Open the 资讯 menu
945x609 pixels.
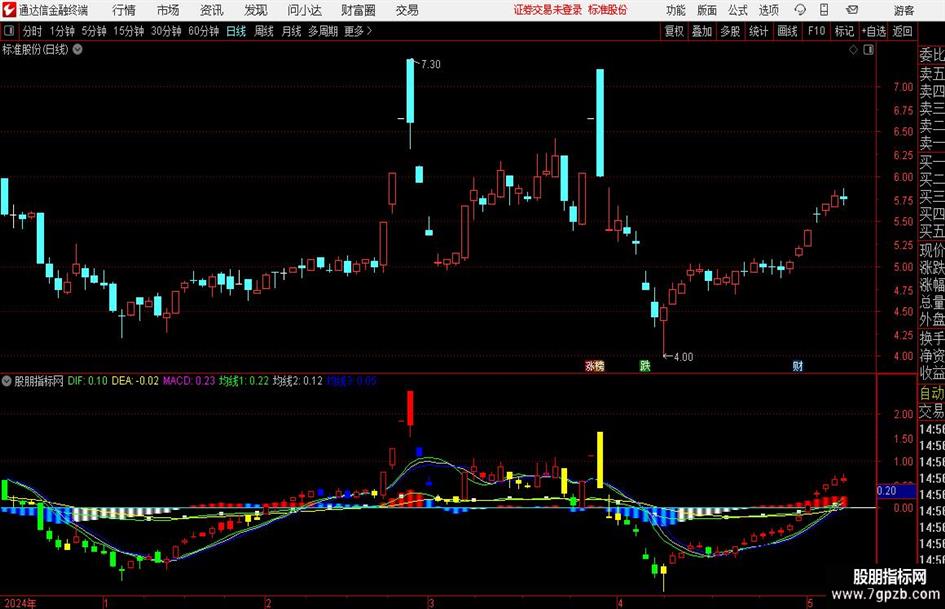(212, 10)
